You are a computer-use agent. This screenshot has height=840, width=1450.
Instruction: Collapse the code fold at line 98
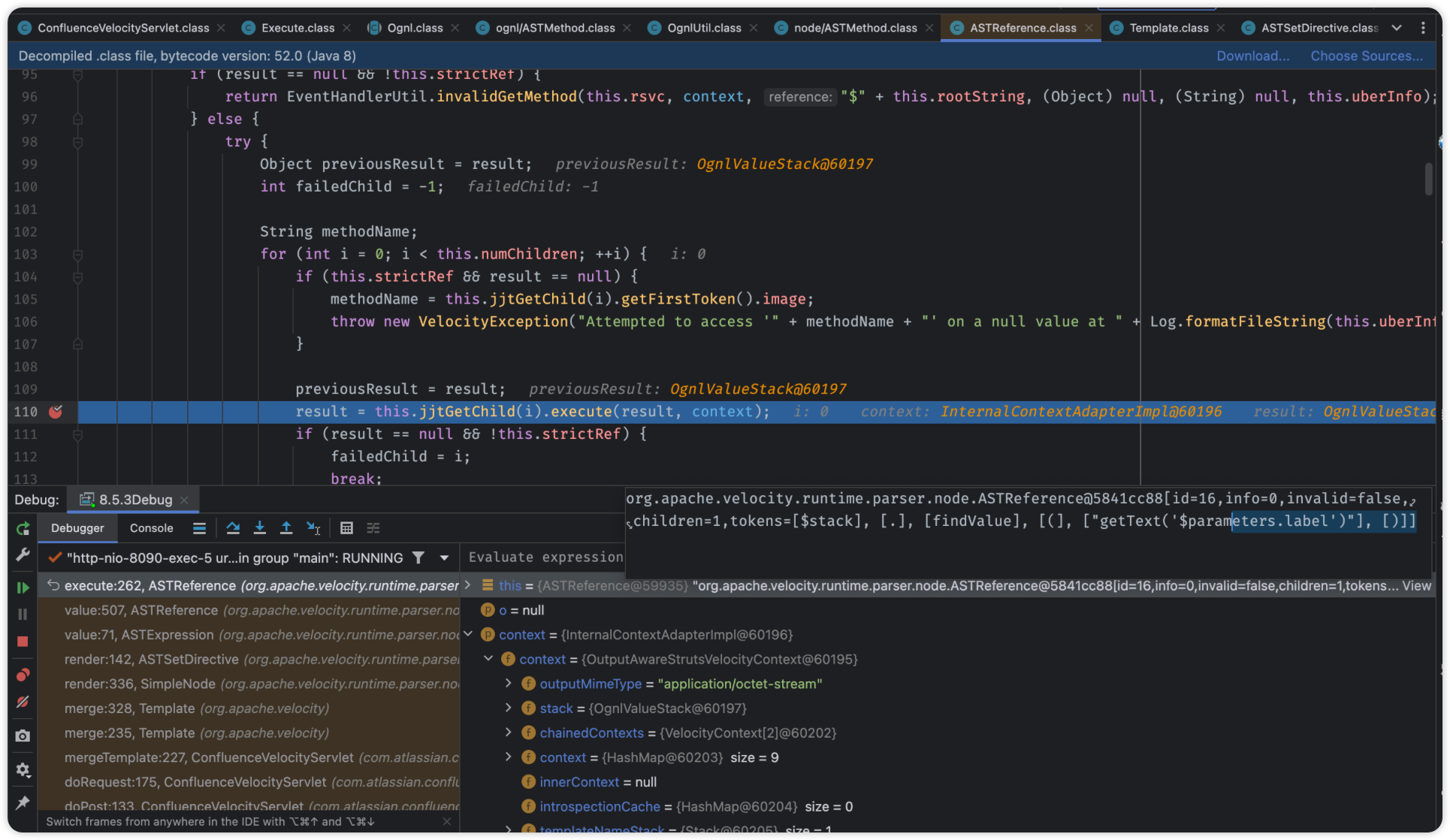77,141
